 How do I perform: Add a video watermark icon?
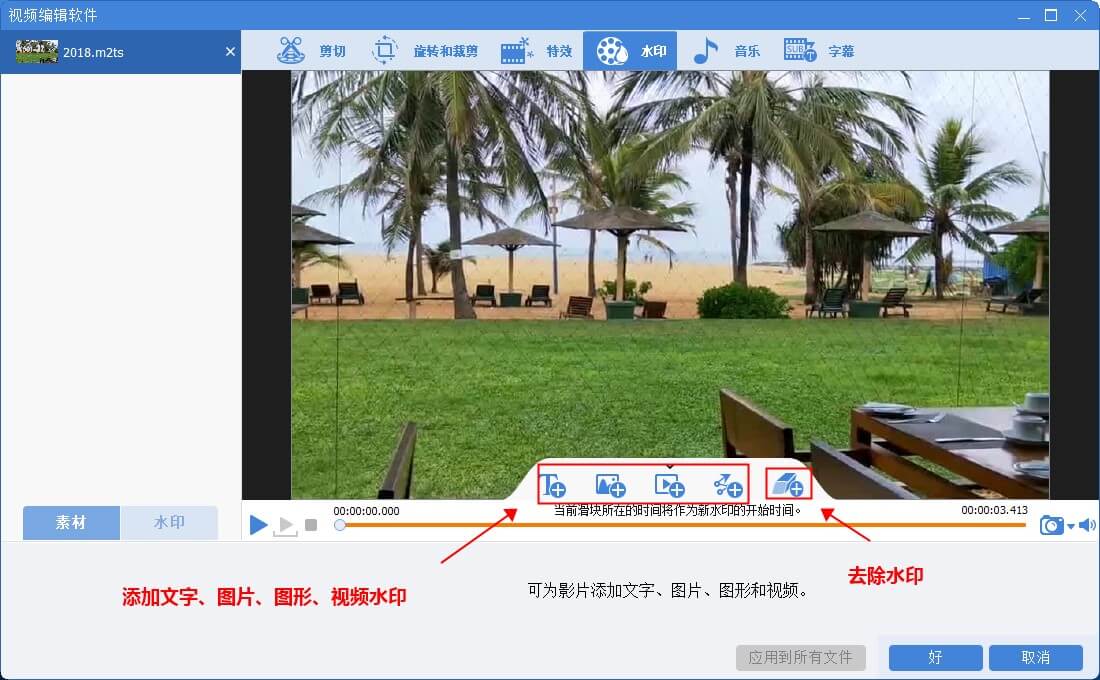[x=669, y=485]
